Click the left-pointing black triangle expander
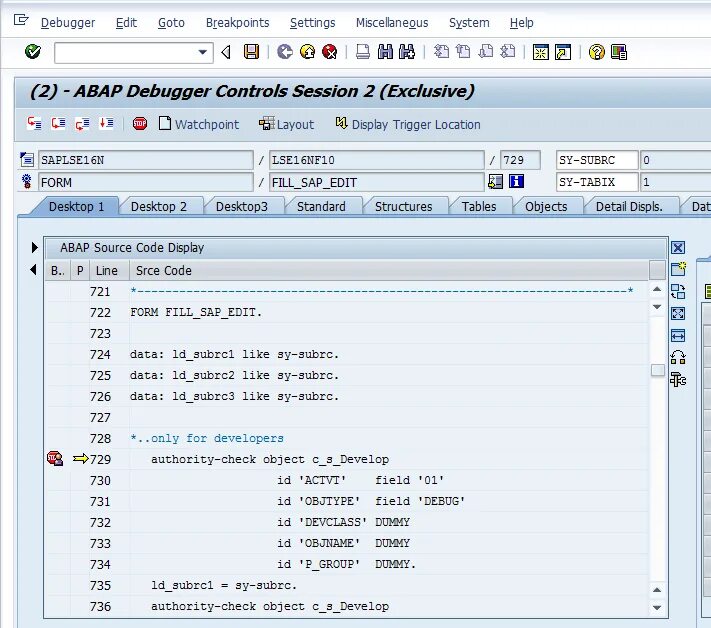The width and height of the screenshot is (711, 628). pyautogui.click(x=33, y=270)
